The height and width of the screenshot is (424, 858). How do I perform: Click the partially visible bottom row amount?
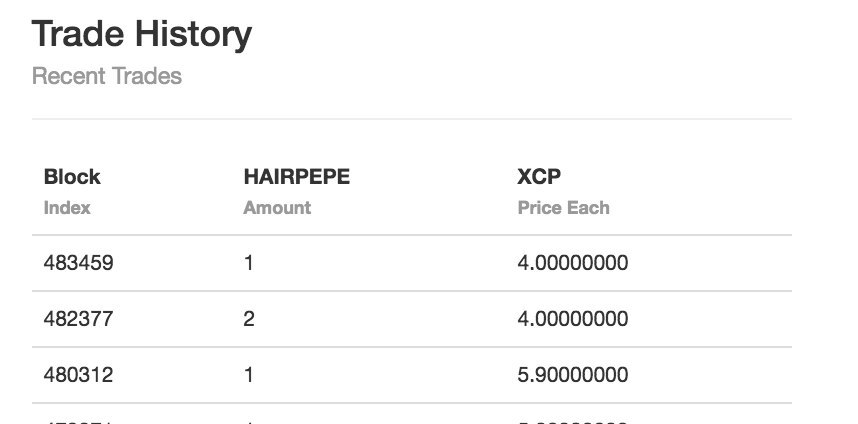pos(249,421)
